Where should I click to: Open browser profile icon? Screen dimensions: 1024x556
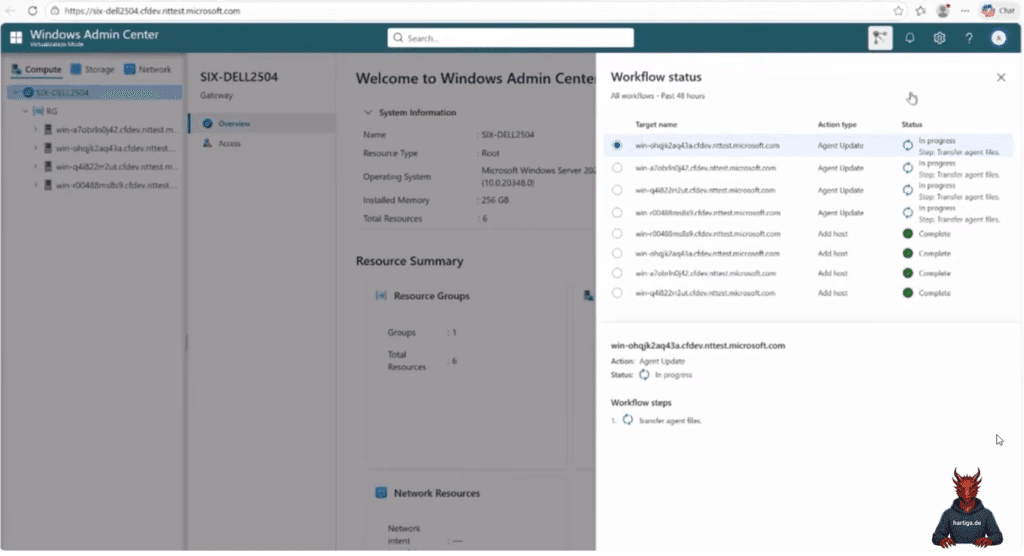coord(943,10)
